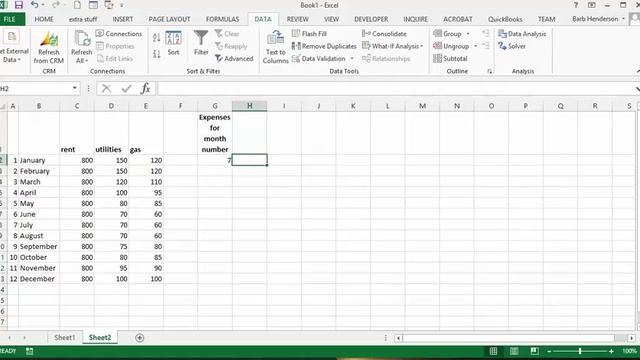The width and height of the screenshot is (640, 360).
Task: Open What-If Analysis dropdown
Action: (393, 46)
